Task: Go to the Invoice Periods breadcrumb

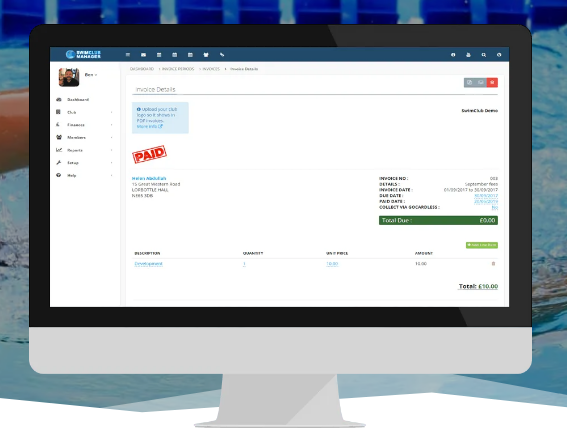Action: [x=178, y=69]
